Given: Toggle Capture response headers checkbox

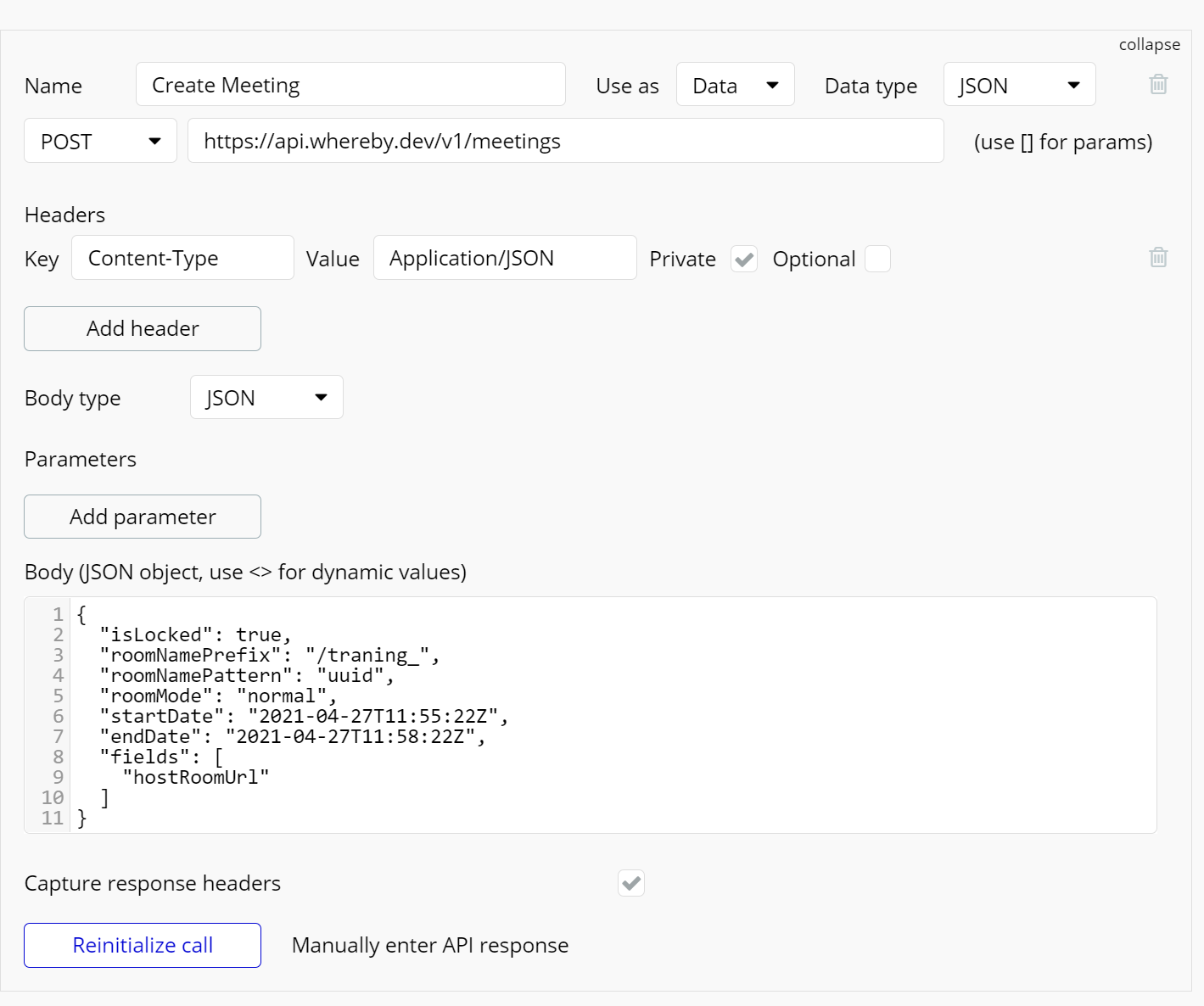Looking at the screenshot, I should pyautogui.click(x=631, y=883).
